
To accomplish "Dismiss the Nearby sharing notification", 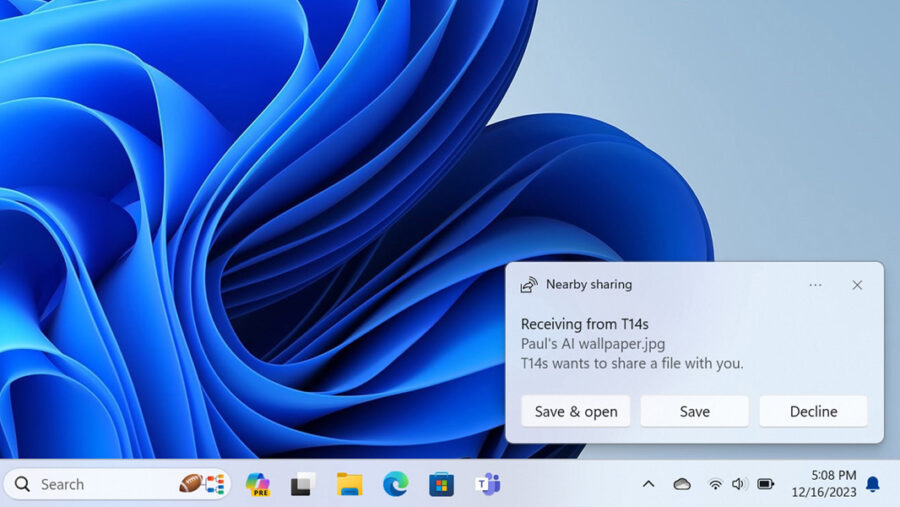I will [x=857, y=285].
